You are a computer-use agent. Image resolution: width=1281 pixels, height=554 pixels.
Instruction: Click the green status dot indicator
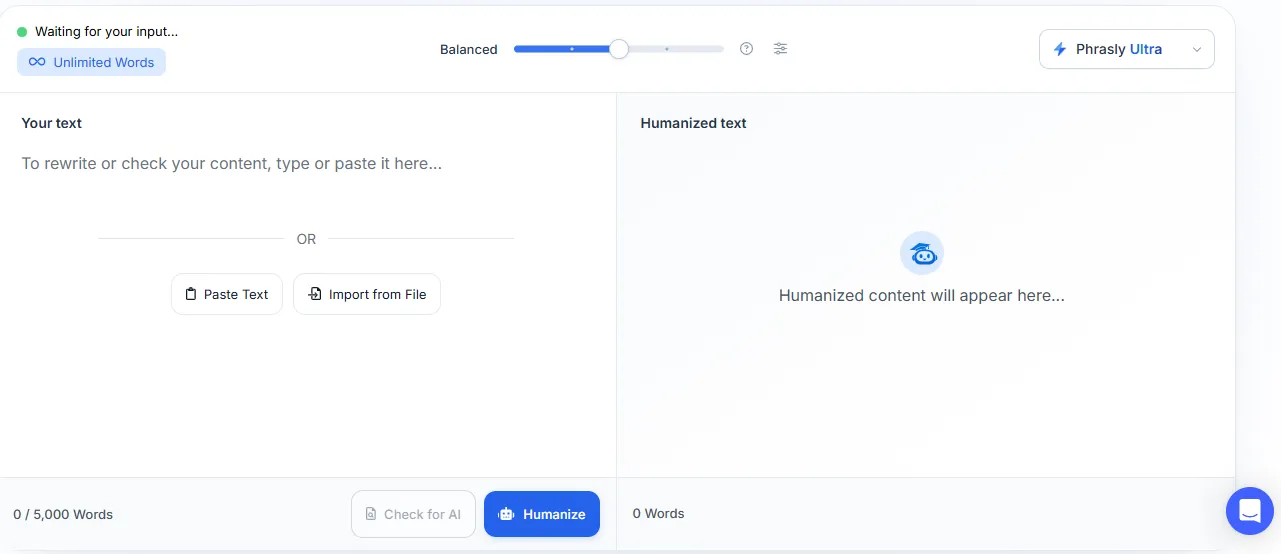22,32
